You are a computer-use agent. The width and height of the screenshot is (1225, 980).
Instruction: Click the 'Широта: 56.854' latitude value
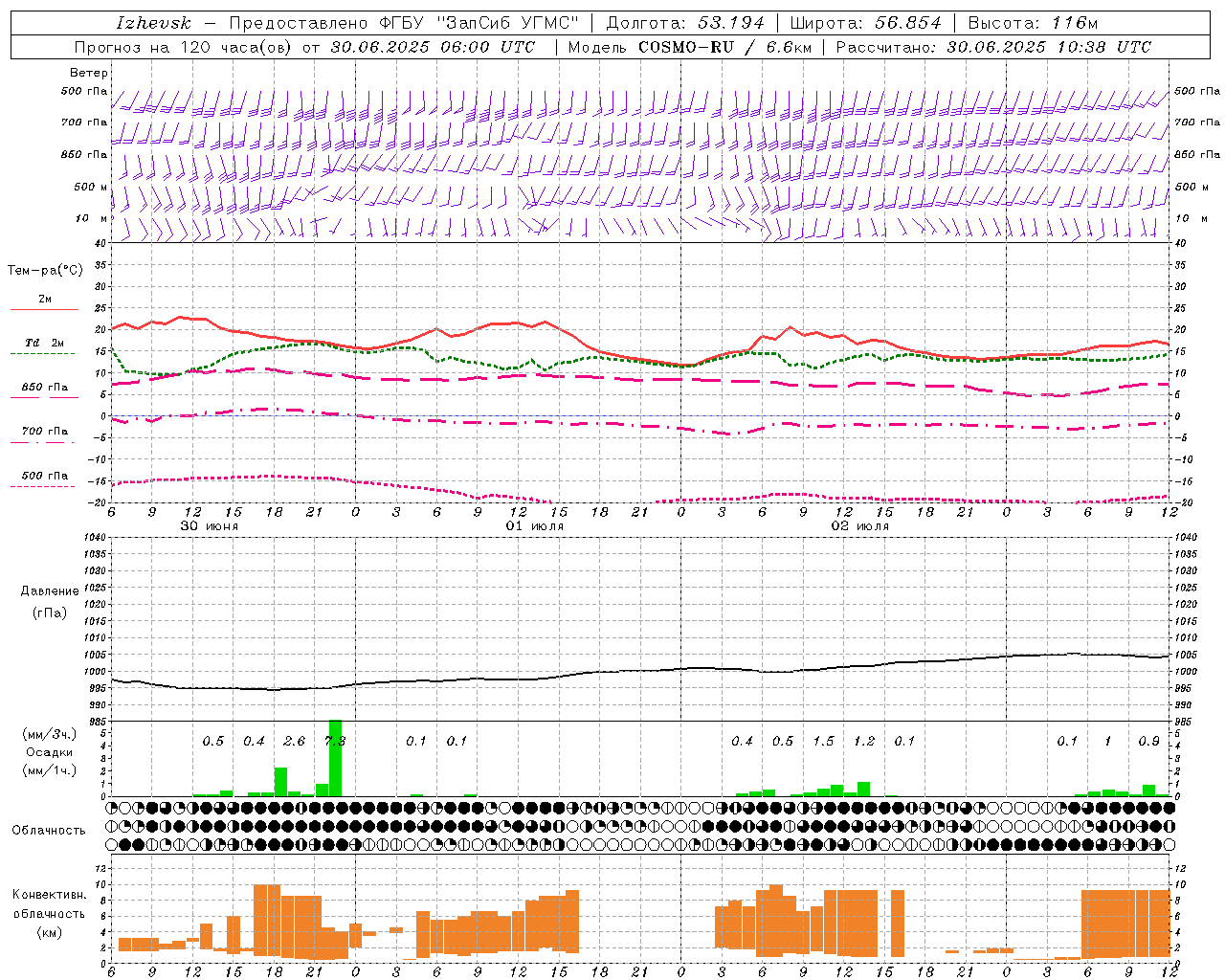coord(865,23)
